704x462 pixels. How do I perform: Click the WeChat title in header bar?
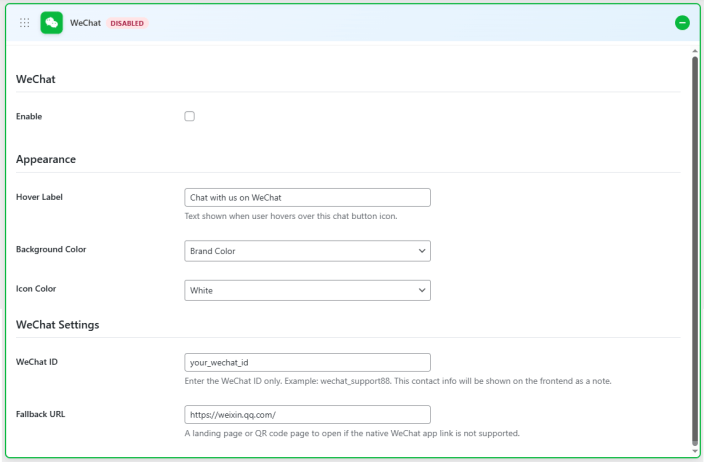point(85,23)
